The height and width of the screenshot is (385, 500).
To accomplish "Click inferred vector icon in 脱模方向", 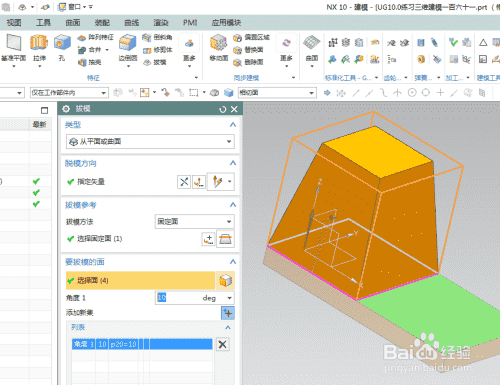I will 217,182.
